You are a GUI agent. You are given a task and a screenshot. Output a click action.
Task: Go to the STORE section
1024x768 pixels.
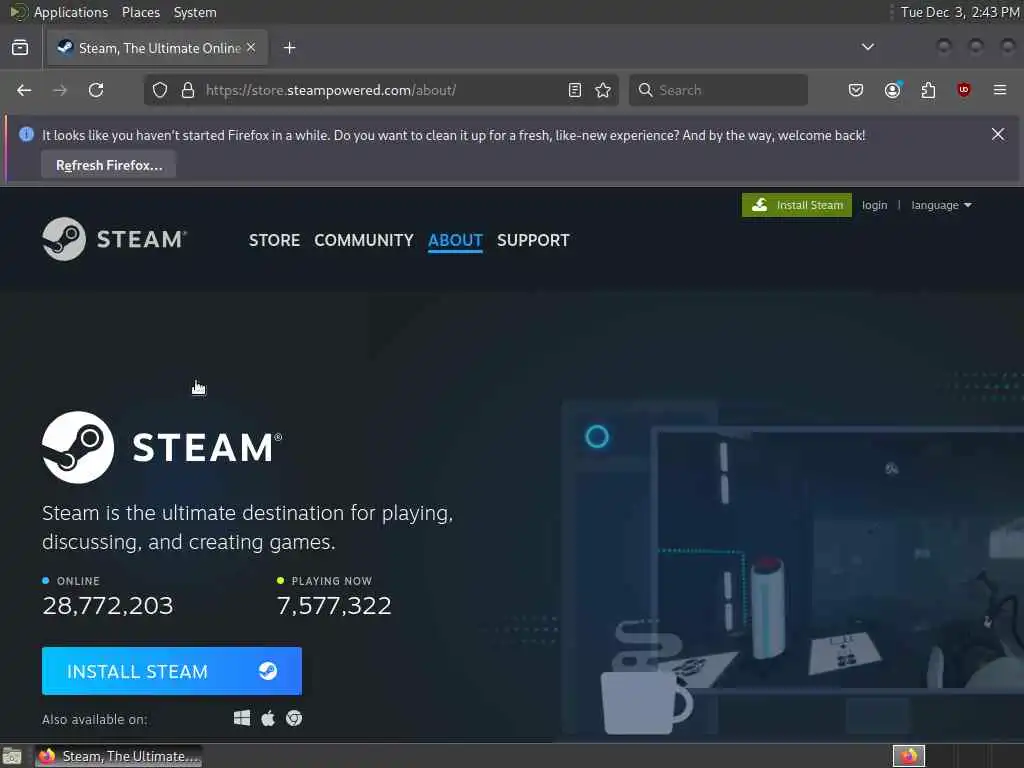pyautogui.click(x=274, y=240)
